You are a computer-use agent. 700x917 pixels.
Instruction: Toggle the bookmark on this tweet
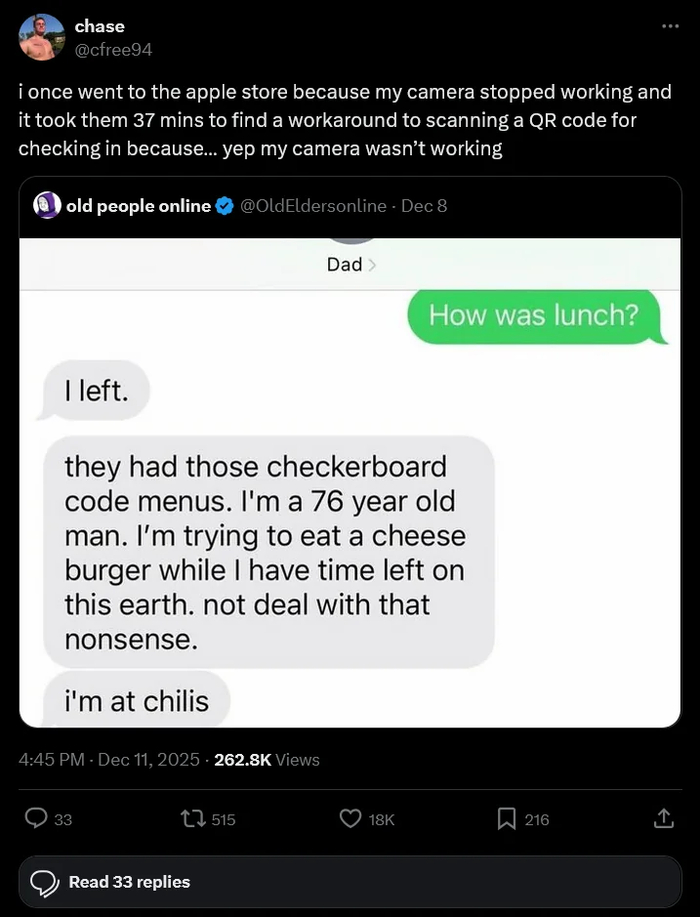[508, 819]
